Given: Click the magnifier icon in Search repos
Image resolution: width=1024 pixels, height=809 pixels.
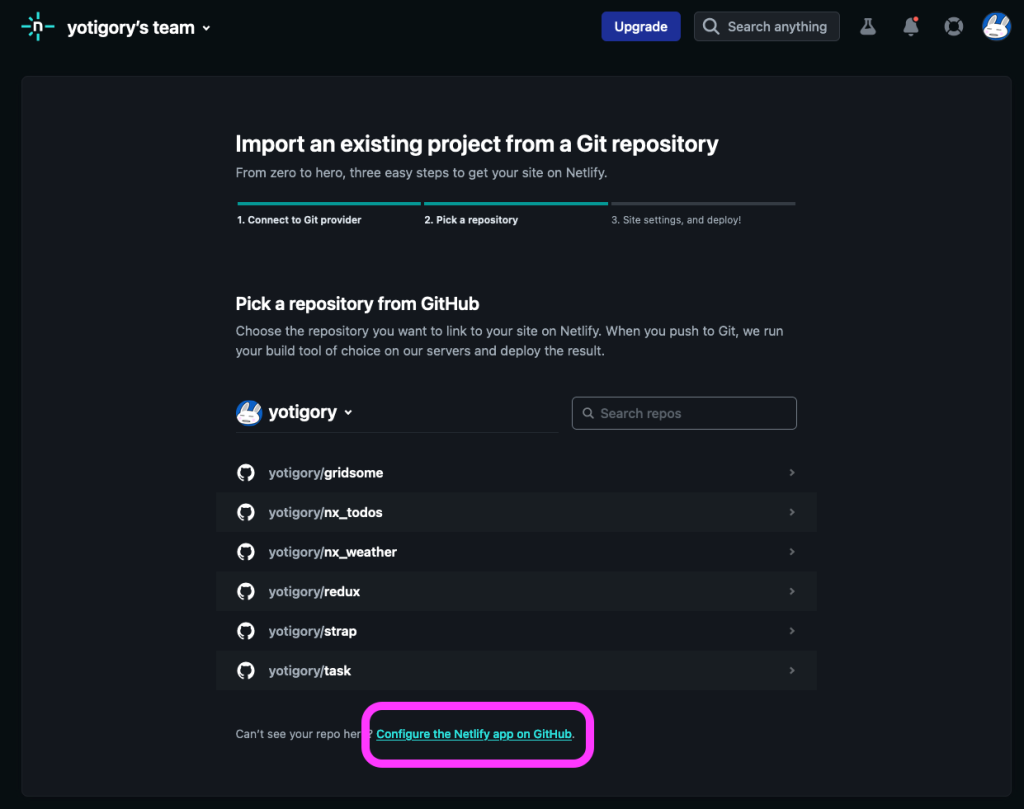Looking at the screenshot, I should 588,413.
